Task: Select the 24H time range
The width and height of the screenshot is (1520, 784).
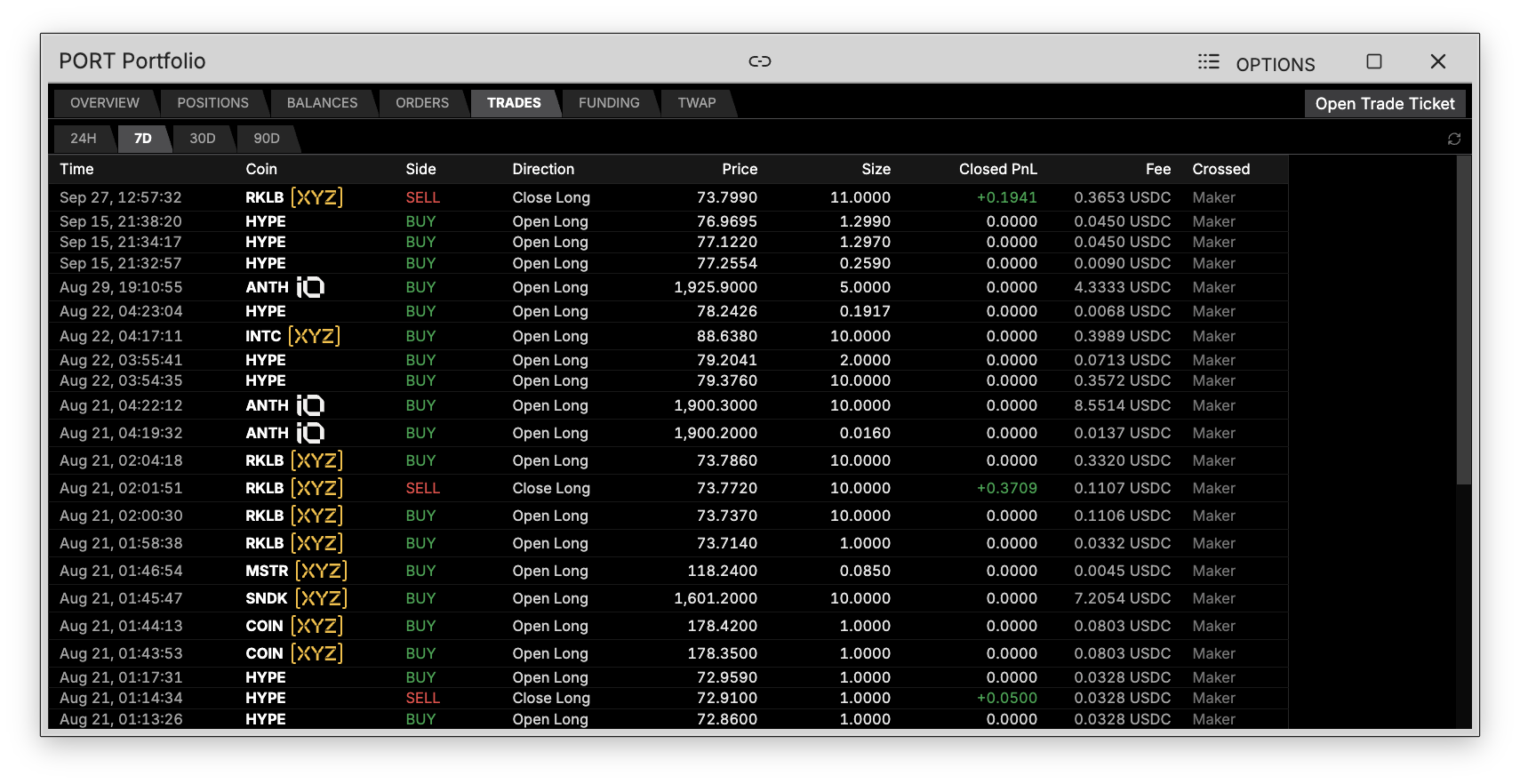Action: pyautogui.click(x=84, y=139)
